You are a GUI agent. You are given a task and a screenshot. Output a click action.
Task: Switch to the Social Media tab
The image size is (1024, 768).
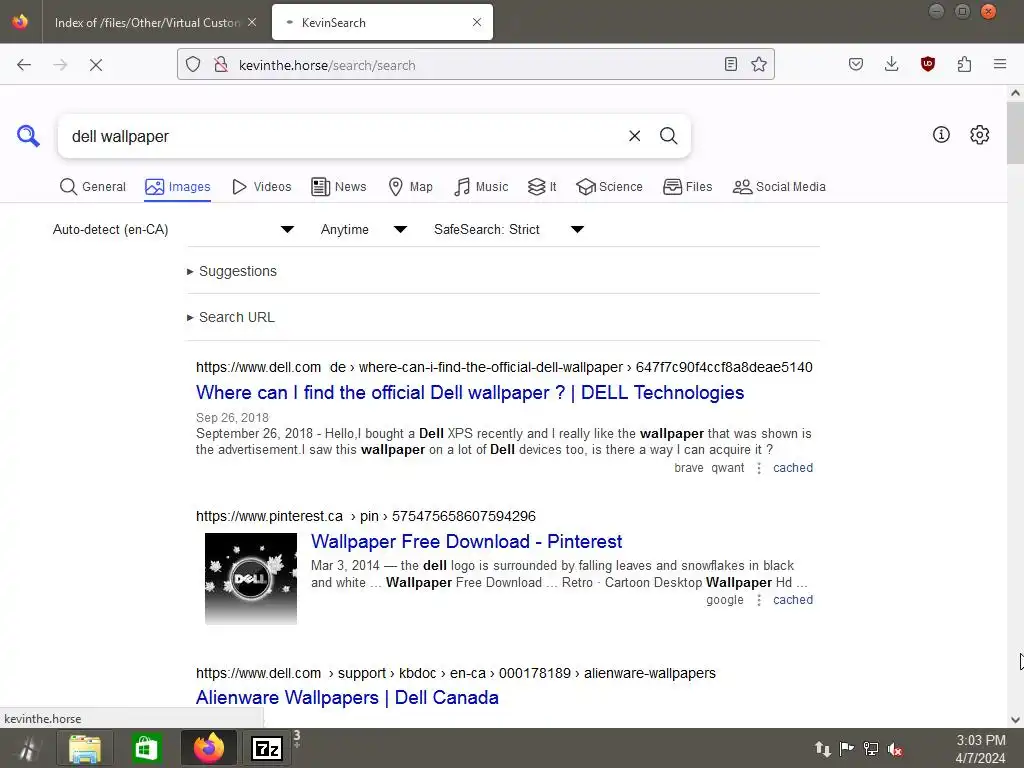pyautogui.click(x=779, y=187)
